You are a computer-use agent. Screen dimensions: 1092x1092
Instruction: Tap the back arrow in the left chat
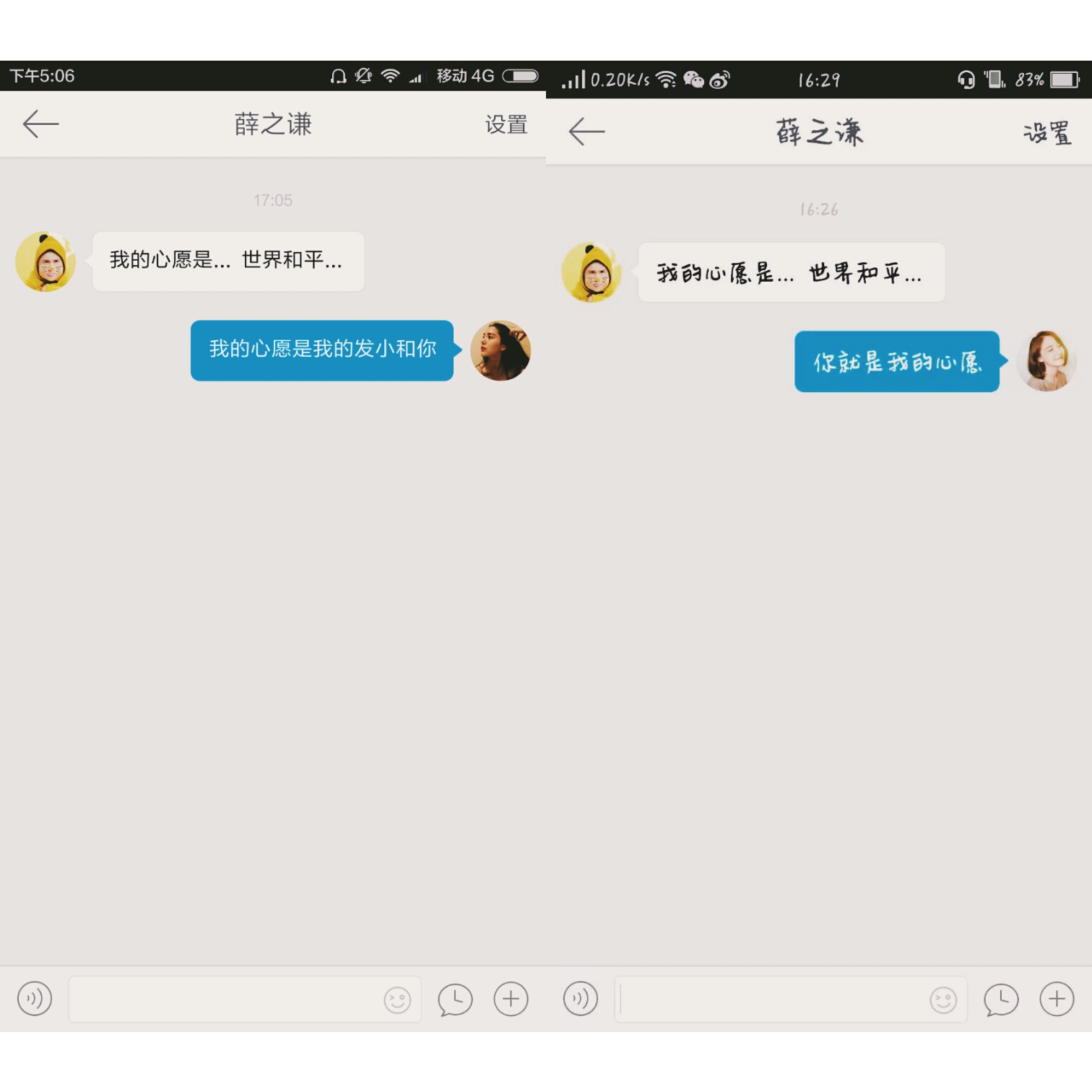[40, 124]
